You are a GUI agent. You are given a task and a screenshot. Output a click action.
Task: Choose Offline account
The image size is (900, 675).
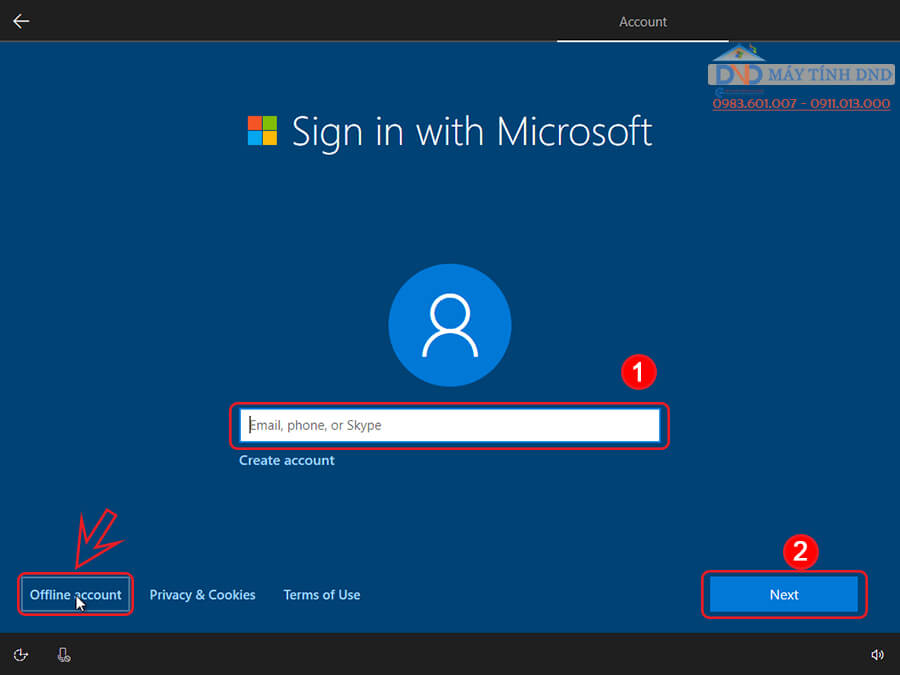[x=75, y=595]
